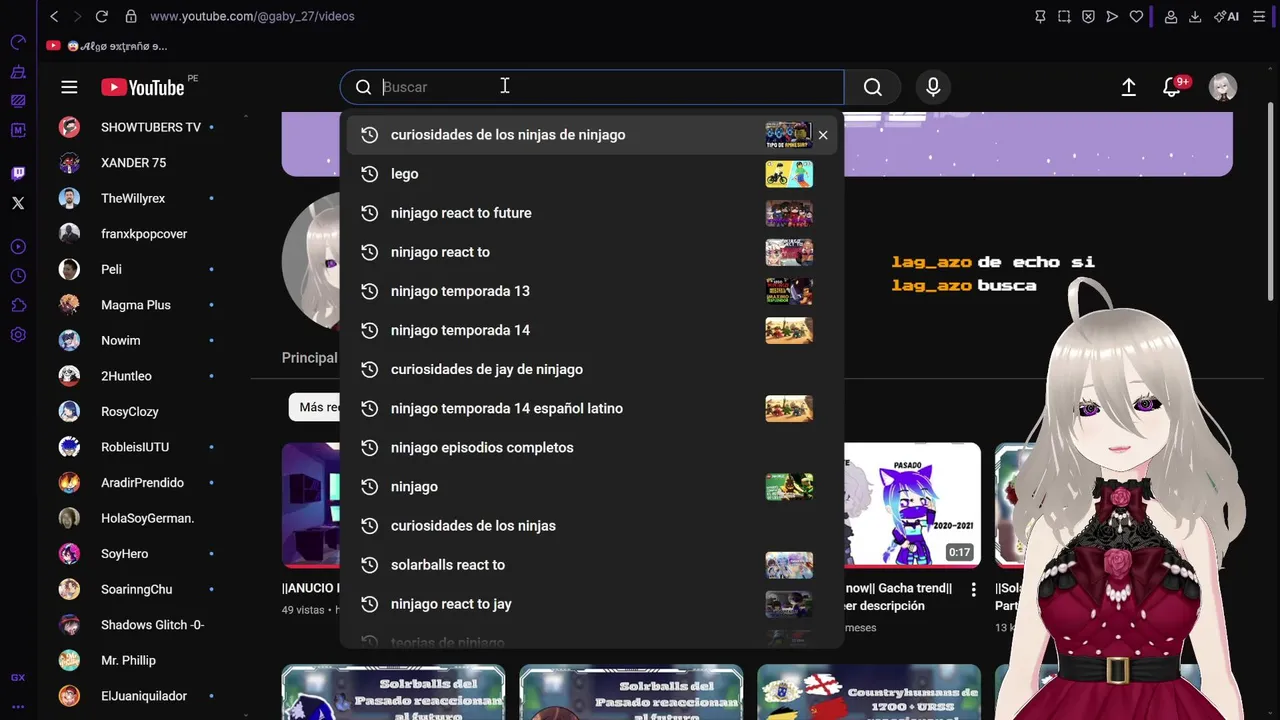Choose the 'ninjago react to' suggestion
The width and height of the screenshot is (1280, 720).
(x=592, y=252)
